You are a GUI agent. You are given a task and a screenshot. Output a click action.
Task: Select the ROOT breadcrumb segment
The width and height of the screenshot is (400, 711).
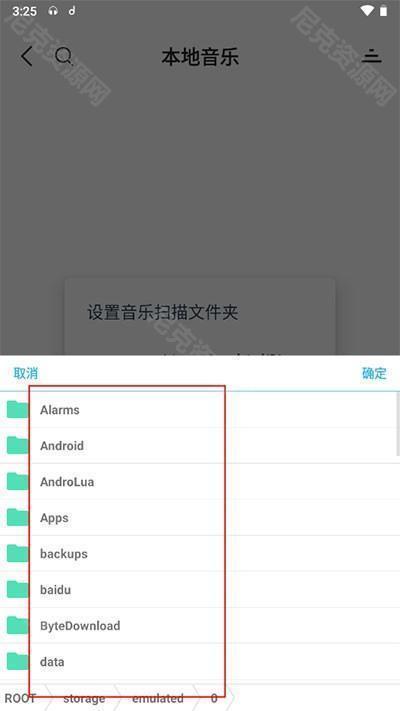pyautogui.click(x=20, y=698)
